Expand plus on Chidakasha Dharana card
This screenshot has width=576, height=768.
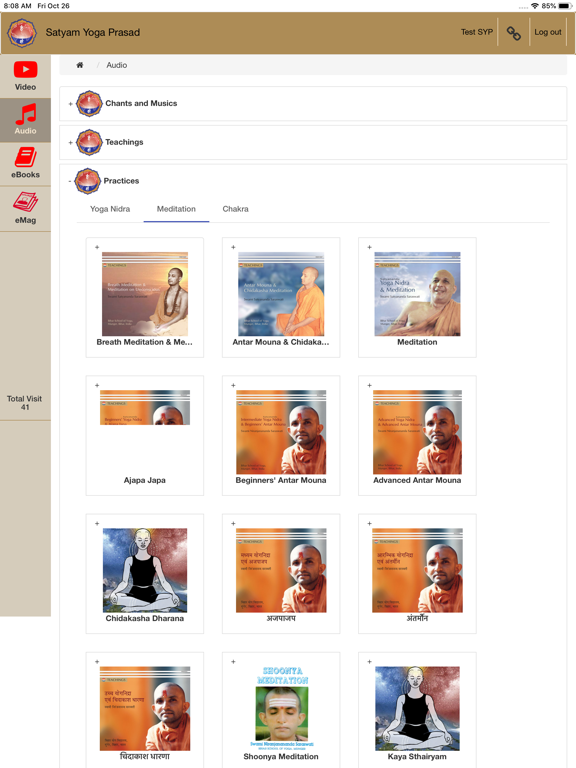pyautogui.click(x=97, y=524)
